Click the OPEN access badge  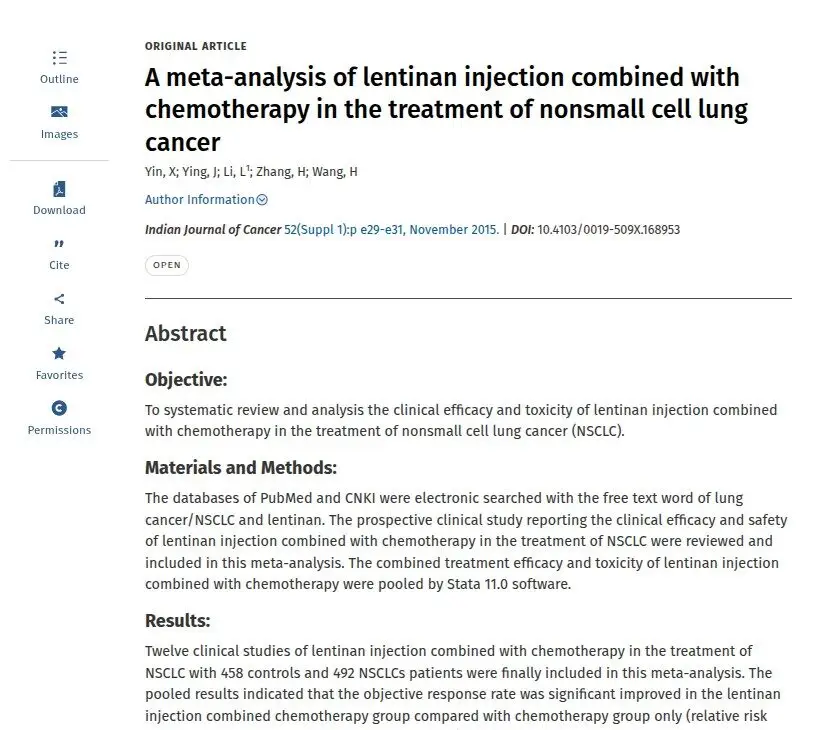(167, 265)
